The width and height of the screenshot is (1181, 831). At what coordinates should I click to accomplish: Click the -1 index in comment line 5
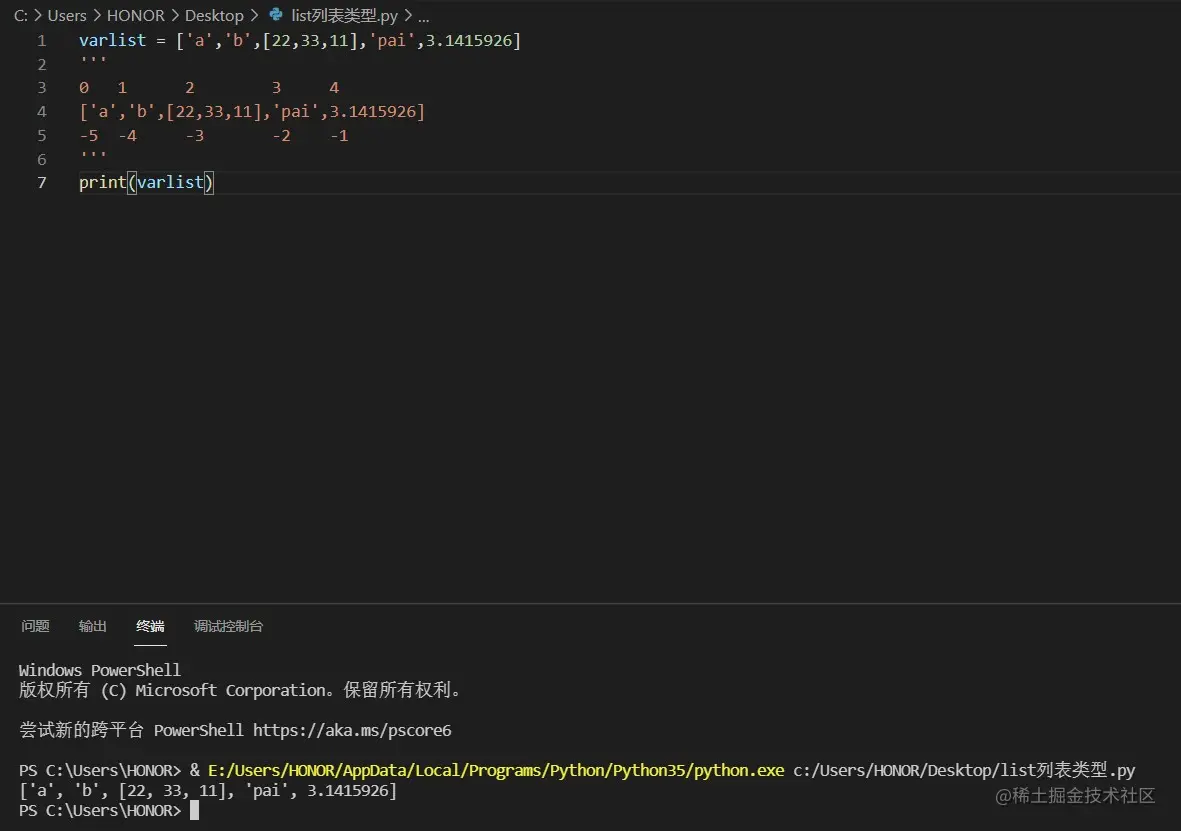point(339,136)
